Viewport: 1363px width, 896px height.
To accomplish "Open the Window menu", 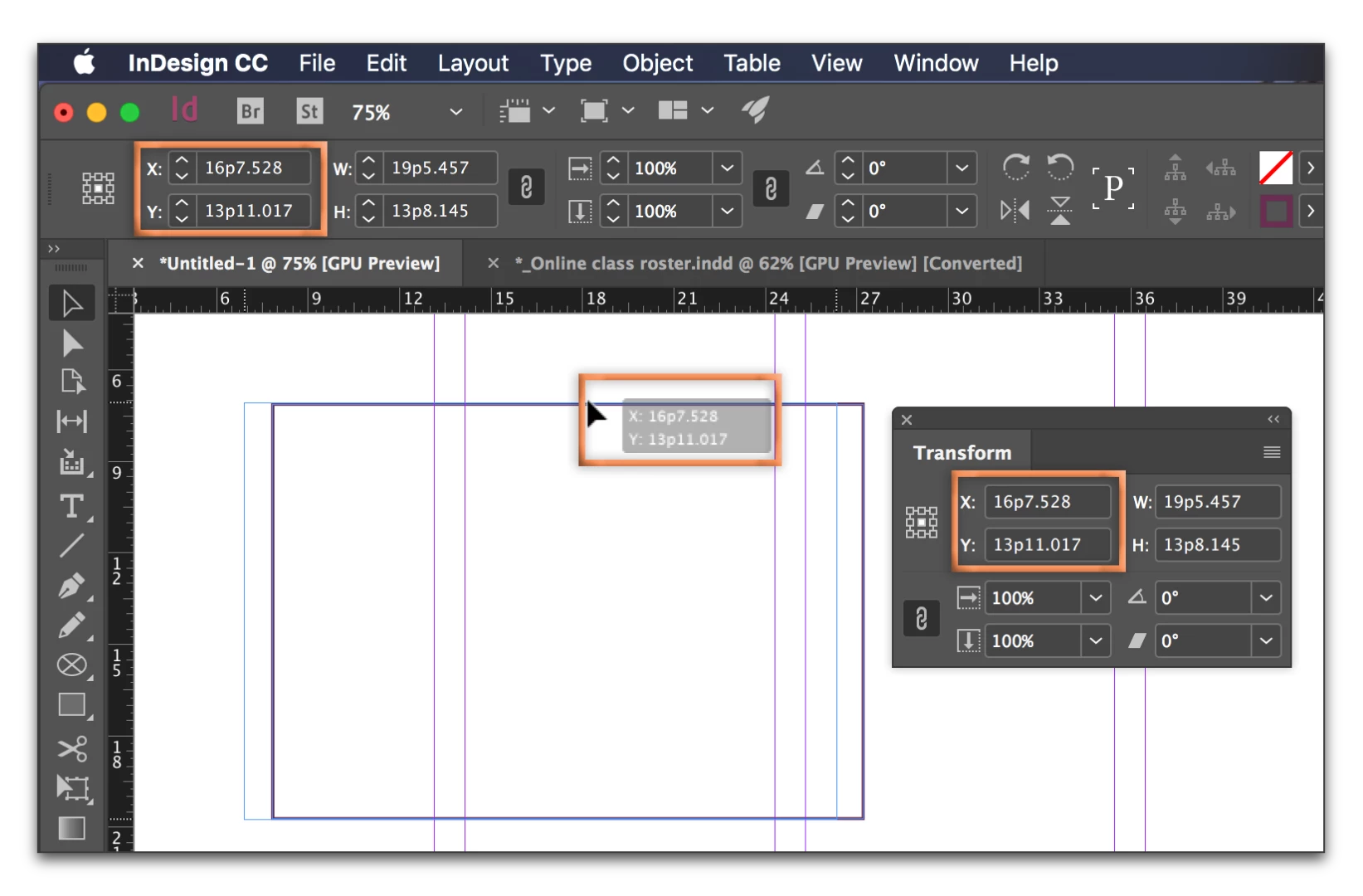I will pyautogui.click(x=936, y=63).
